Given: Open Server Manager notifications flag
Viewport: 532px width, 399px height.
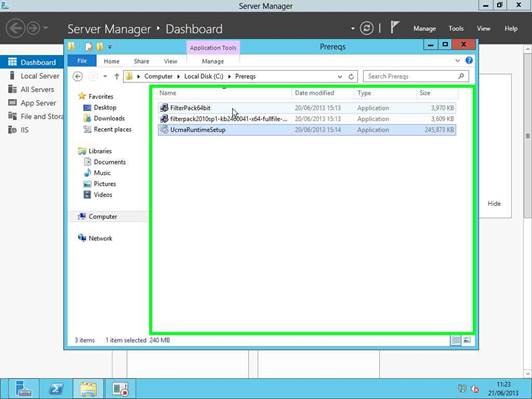Looking at the screenshot, I should pyautogui.click(x=394, y=27).
